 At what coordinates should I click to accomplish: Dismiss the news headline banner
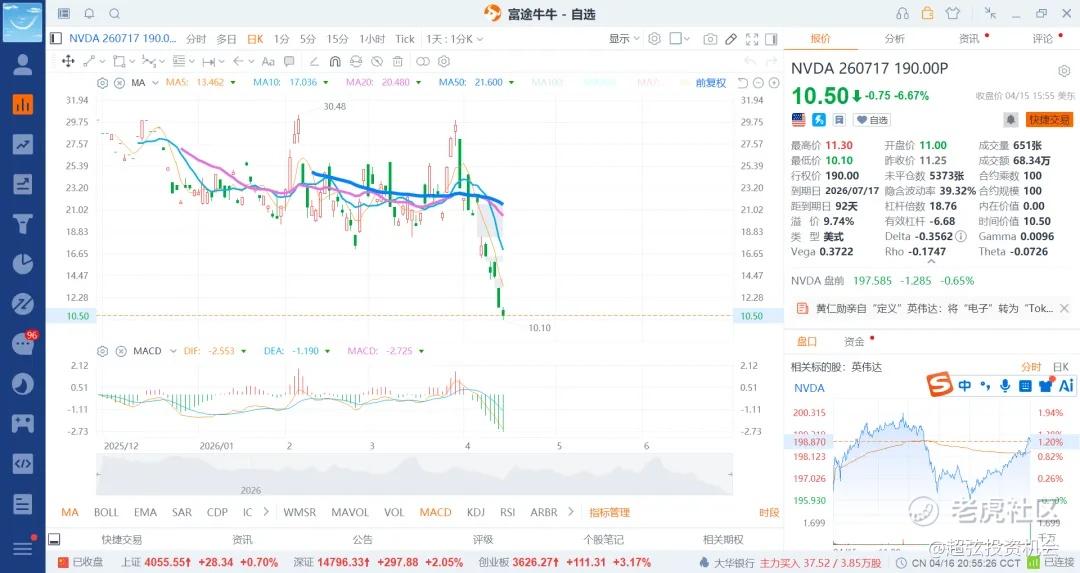tap(1064, 309)
